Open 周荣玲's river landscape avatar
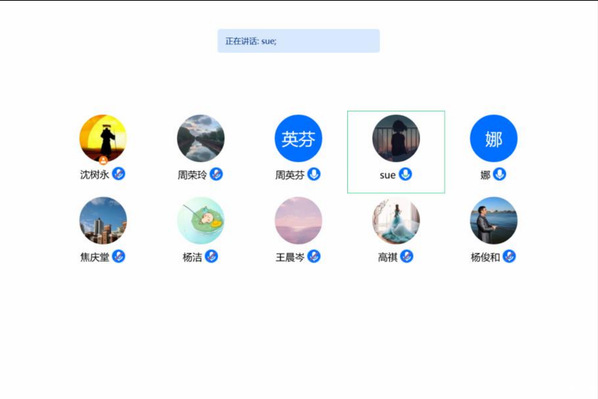 pos(201,138)
